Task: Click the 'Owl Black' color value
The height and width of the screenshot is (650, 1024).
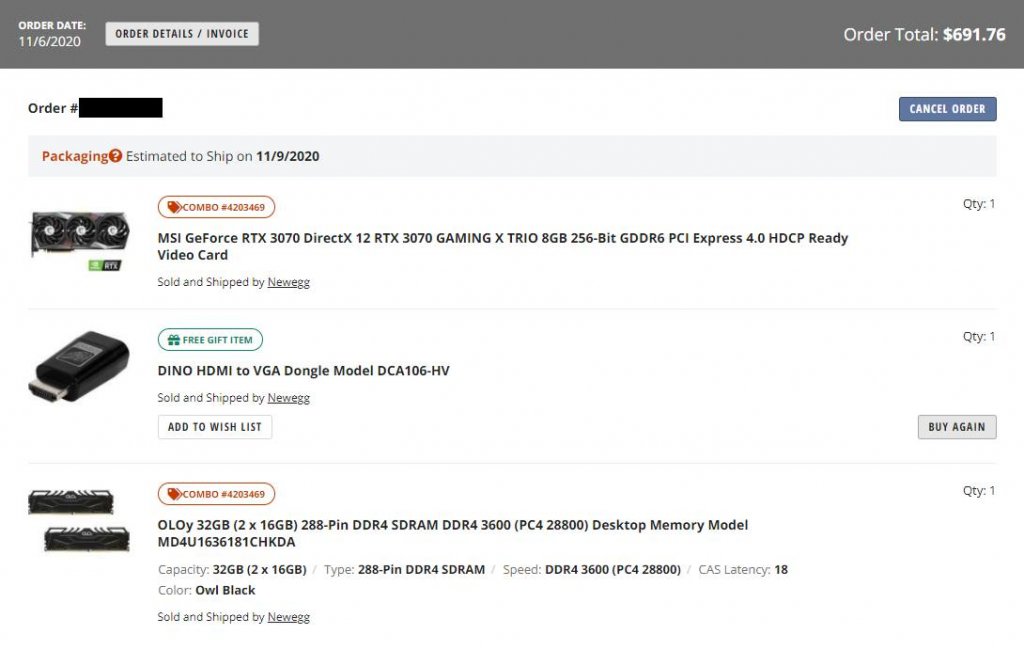Action: click(225, 591)
